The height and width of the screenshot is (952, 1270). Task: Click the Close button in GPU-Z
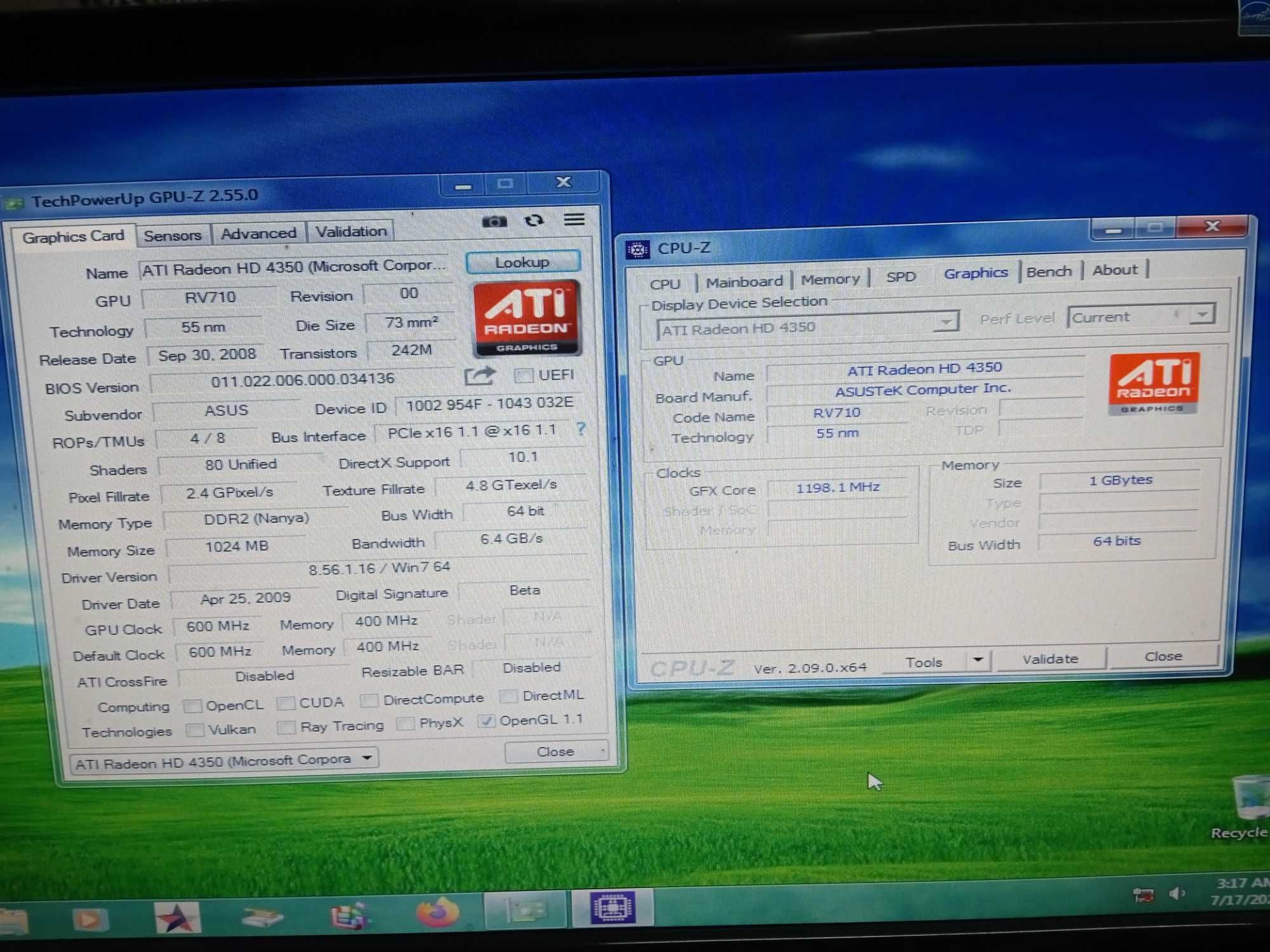tap(556, 751)
